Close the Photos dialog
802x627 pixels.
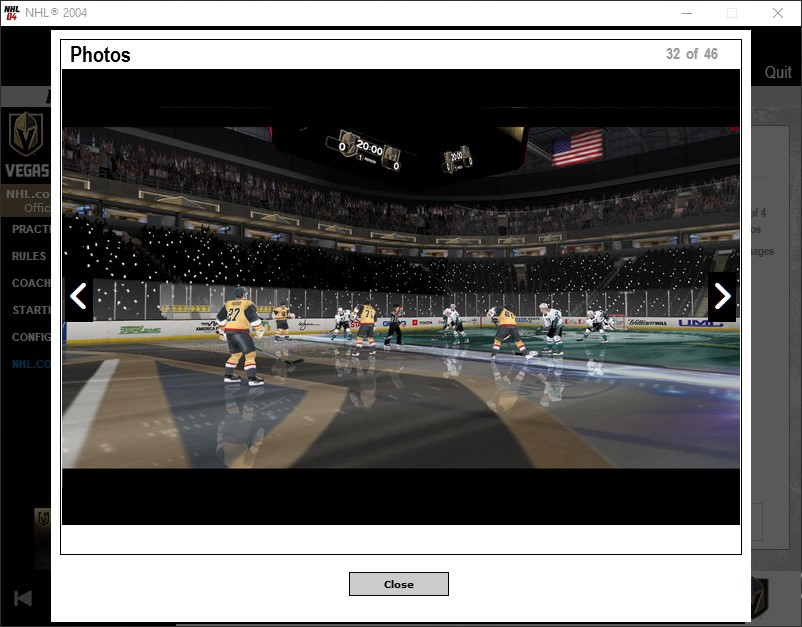pos(398,584)
